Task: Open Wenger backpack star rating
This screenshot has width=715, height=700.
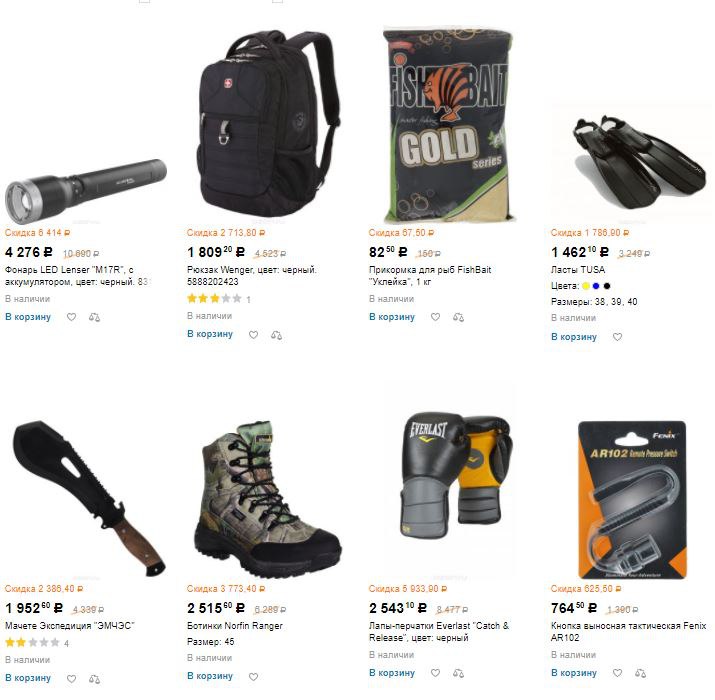Action: (x=214, y=299)
